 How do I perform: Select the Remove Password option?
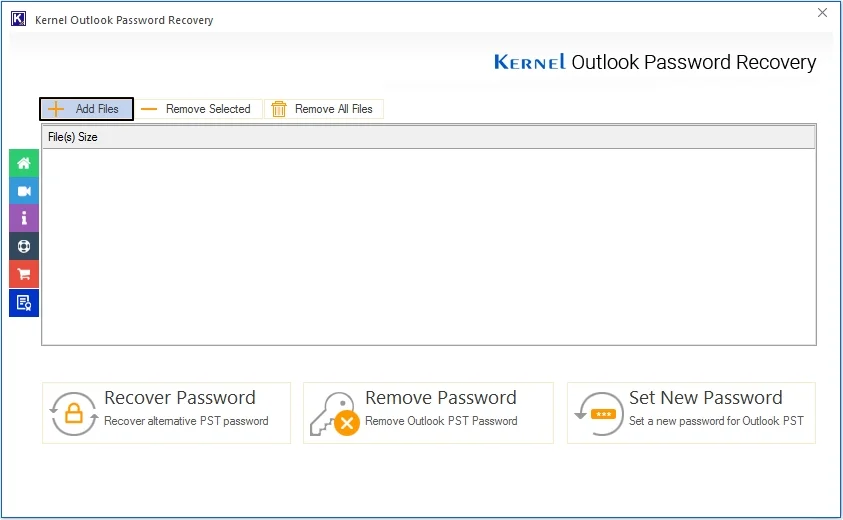[428, 413]
